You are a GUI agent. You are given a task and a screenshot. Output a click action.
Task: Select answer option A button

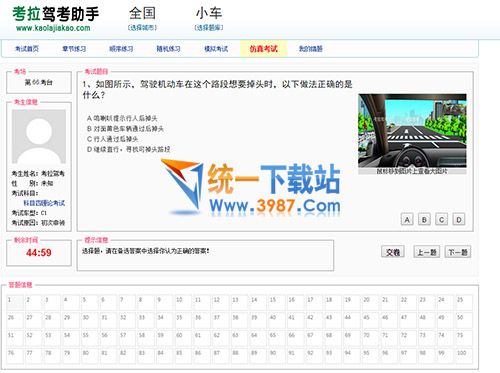[x=407, y=220]
